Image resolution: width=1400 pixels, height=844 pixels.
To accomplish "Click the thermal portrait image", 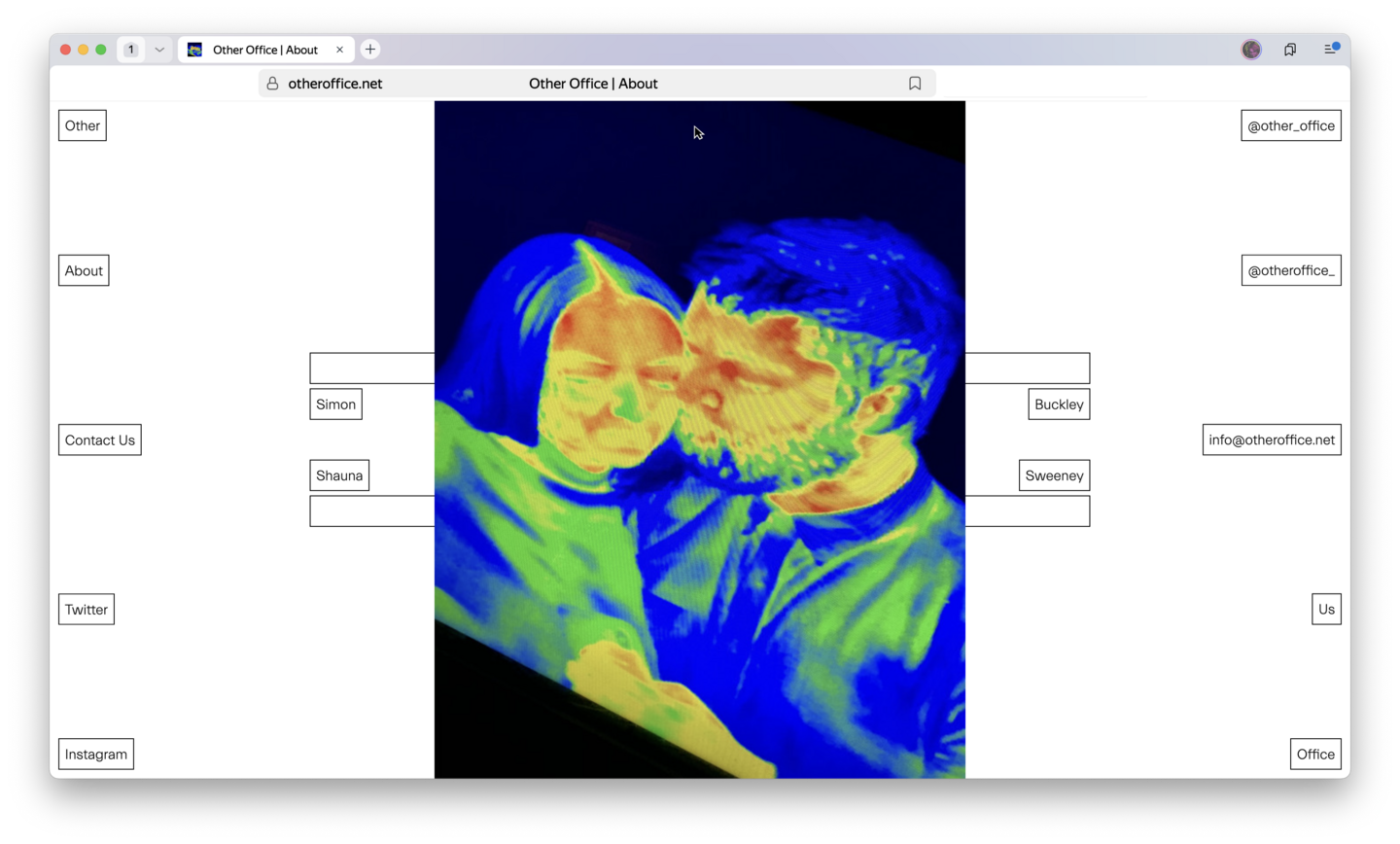I will pyautogui.click(x=699, y=438).
